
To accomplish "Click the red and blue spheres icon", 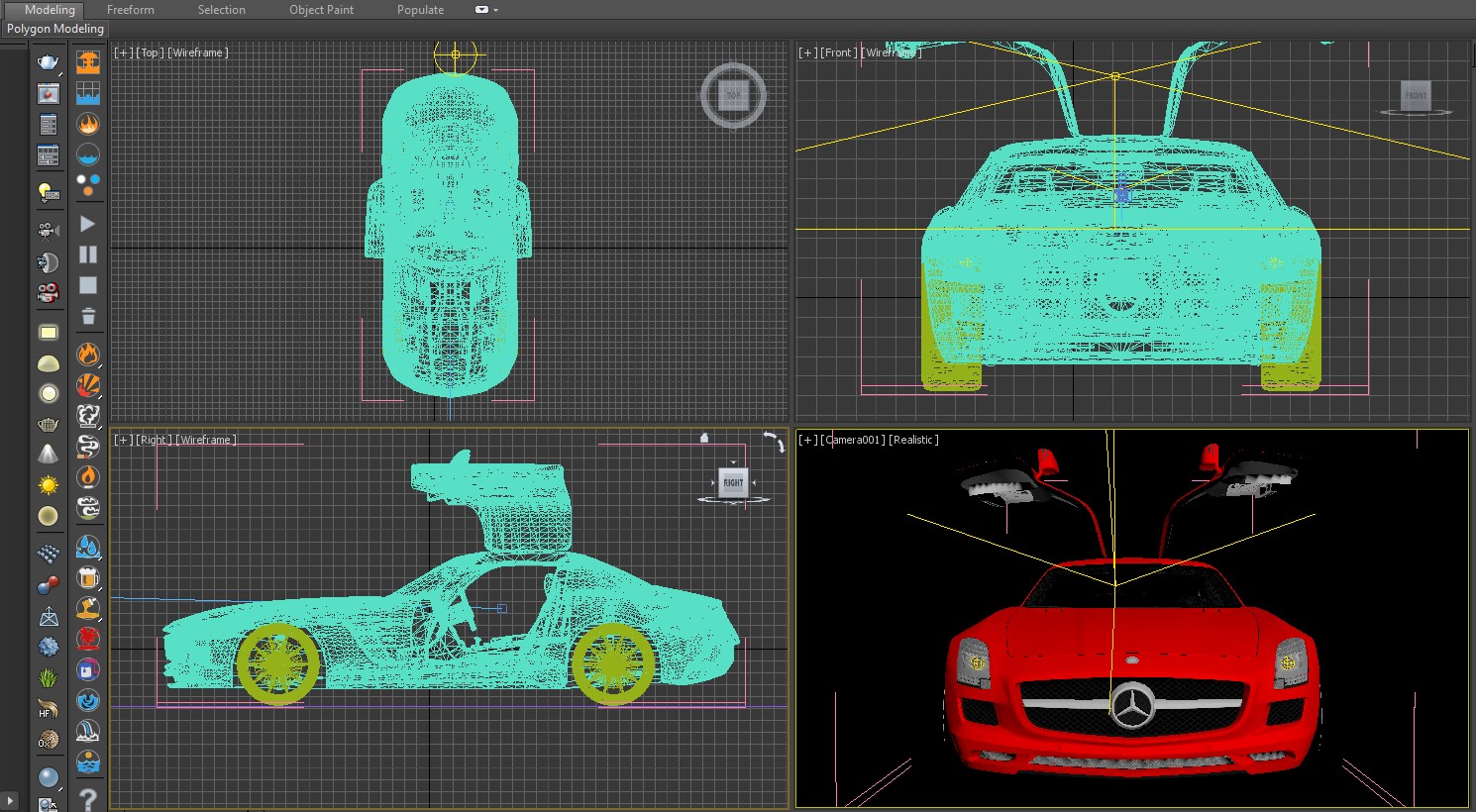I will [x=48, y=585].
